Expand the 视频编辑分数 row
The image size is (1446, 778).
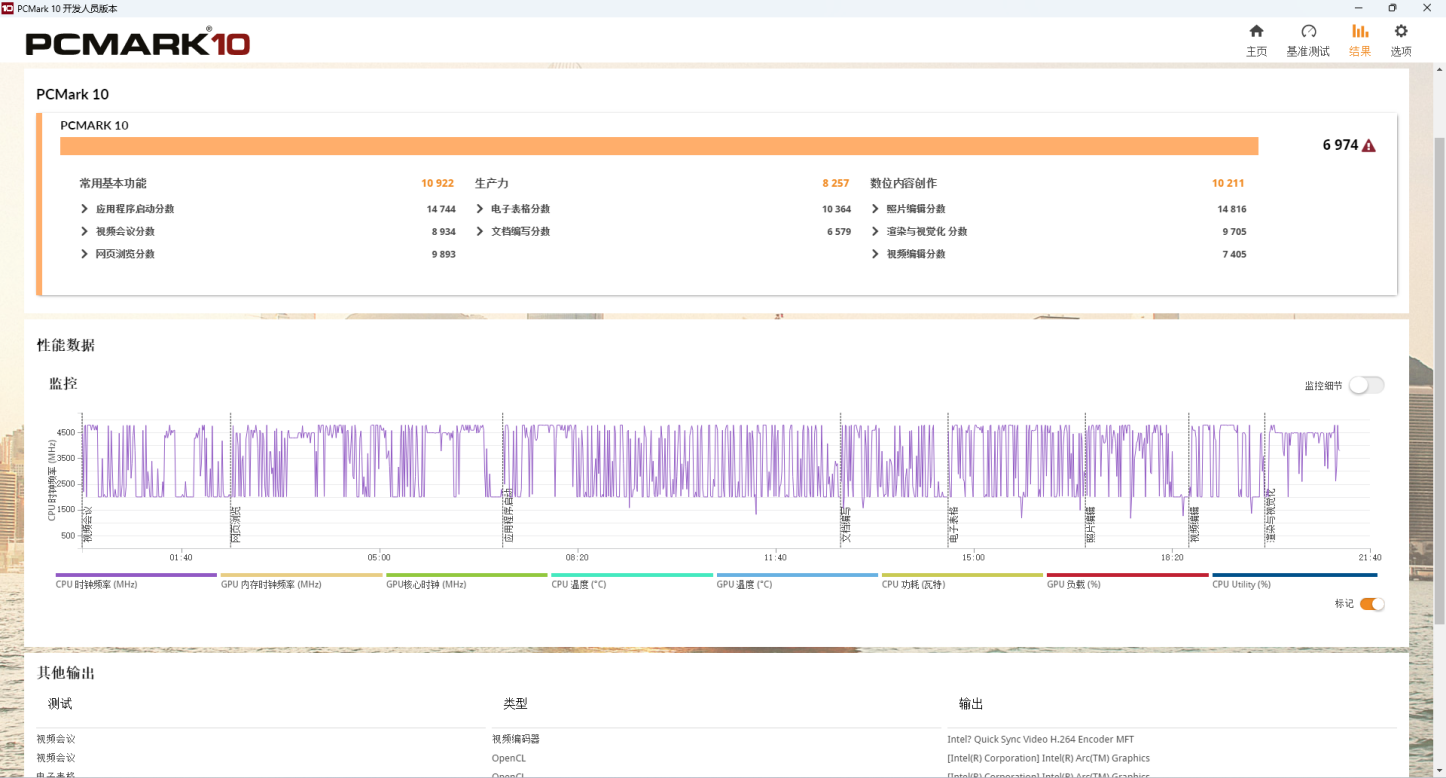point(876,254)
